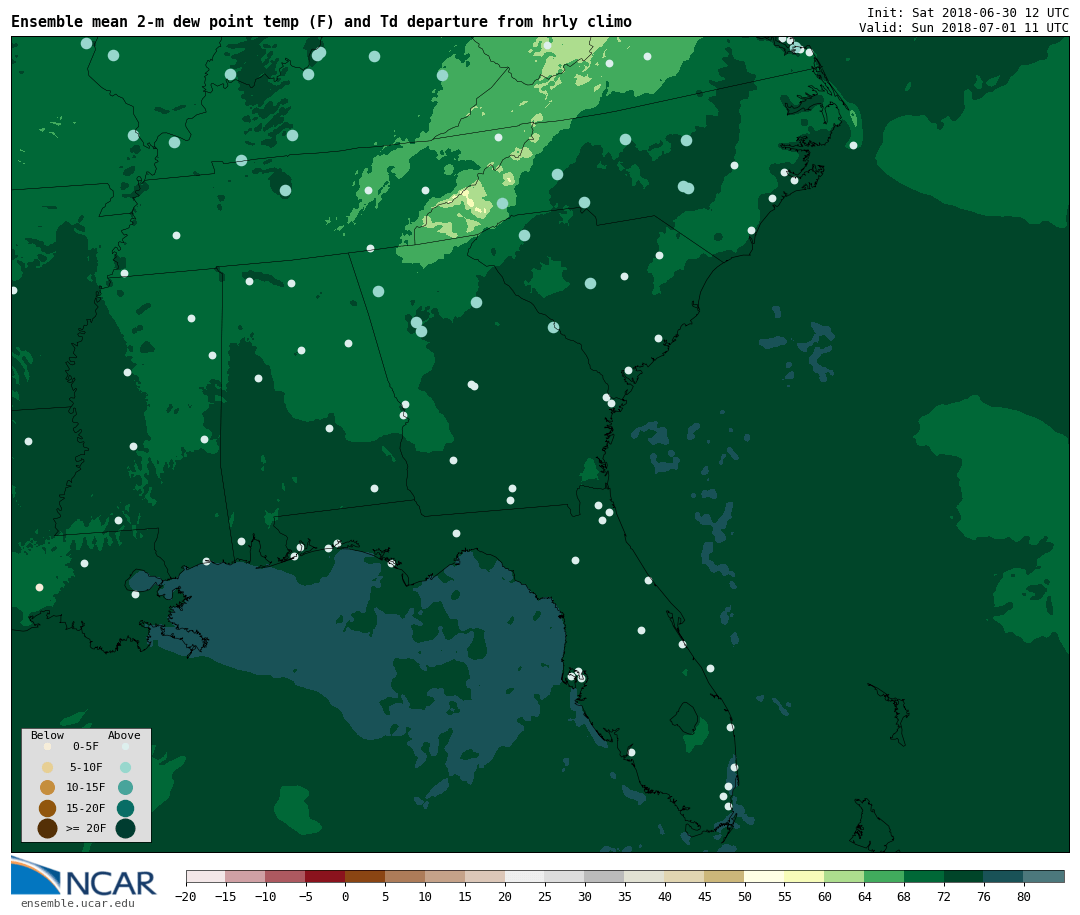Click the below 5-10F tan legend circle

48,768
